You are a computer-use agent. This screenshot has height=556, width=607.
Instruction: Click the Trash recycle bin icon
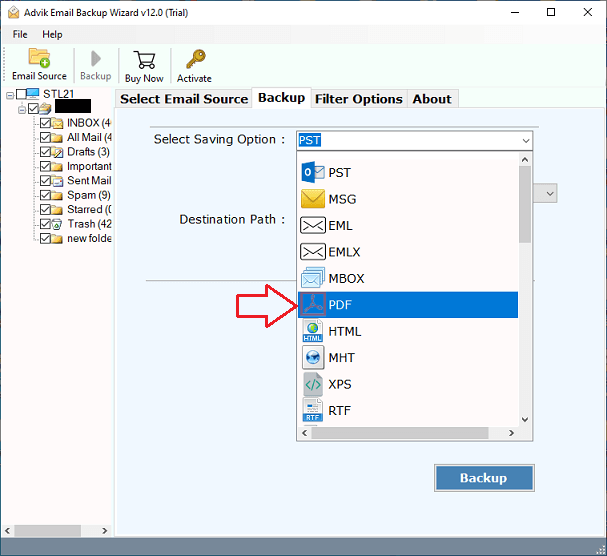pos(57,224)
